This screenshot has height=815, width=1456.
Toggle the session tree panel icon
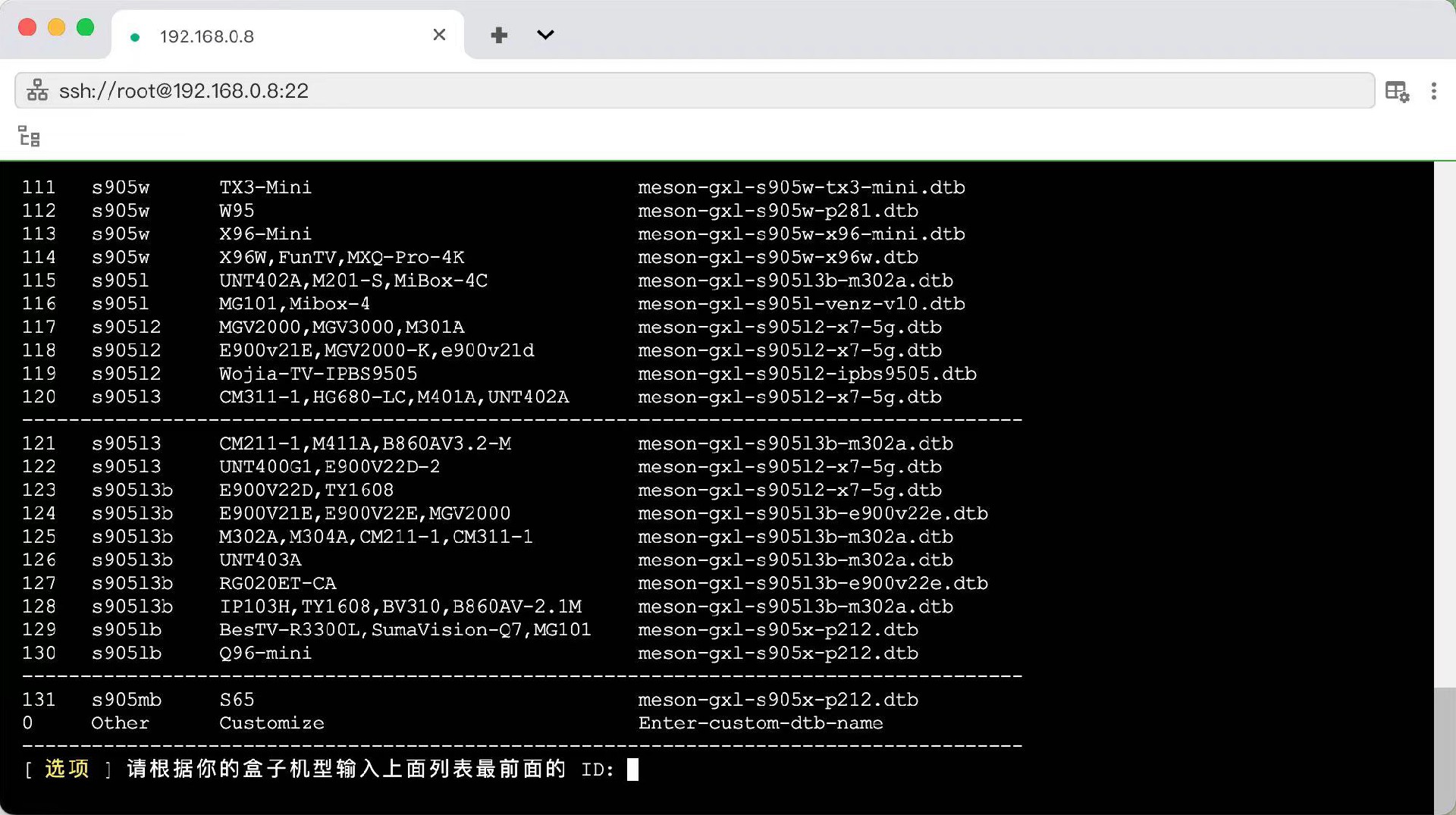coord(29,136)
